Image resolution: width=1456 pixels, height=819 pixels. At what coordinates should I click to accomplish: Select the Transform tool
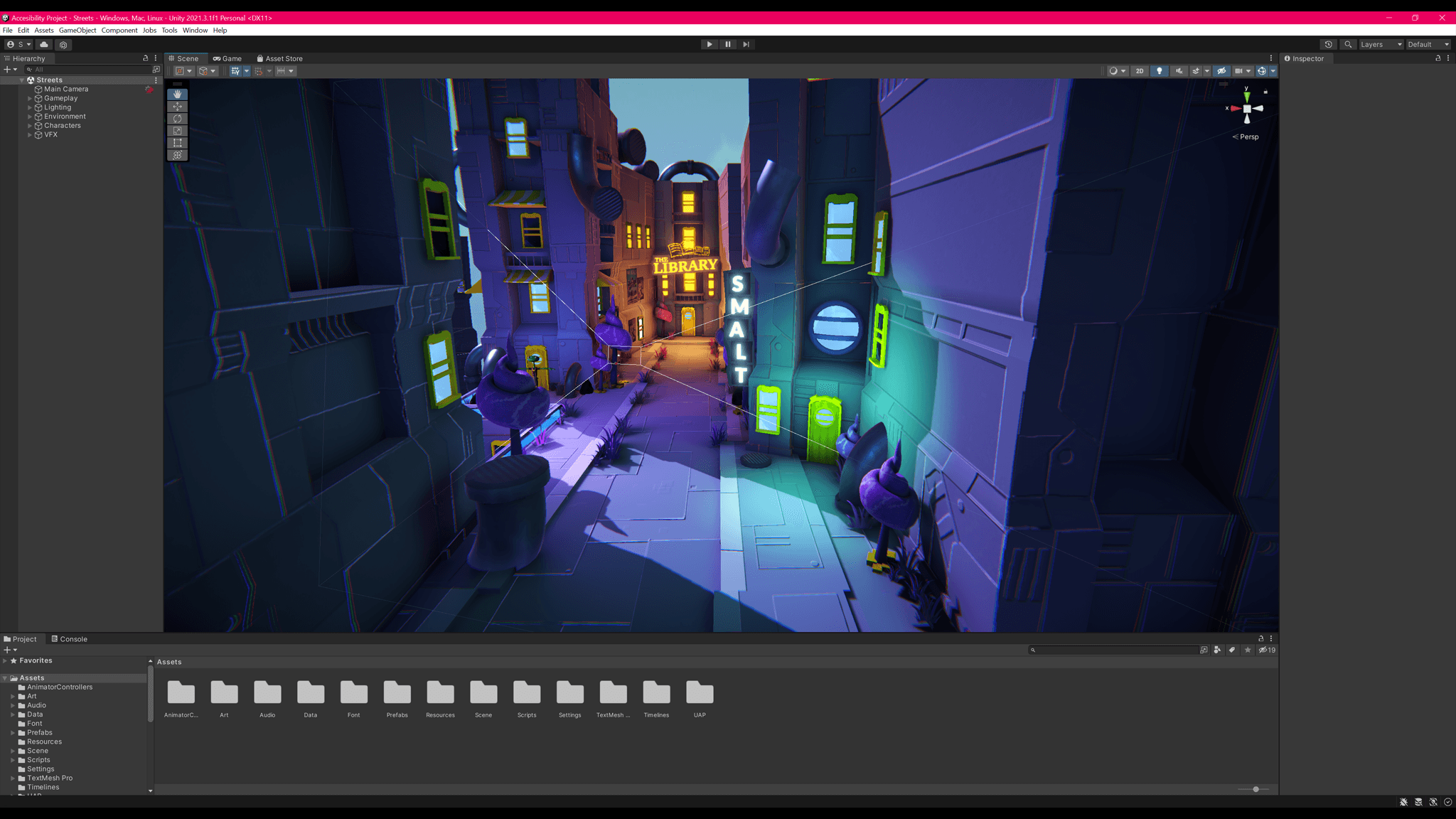point(177,155)
